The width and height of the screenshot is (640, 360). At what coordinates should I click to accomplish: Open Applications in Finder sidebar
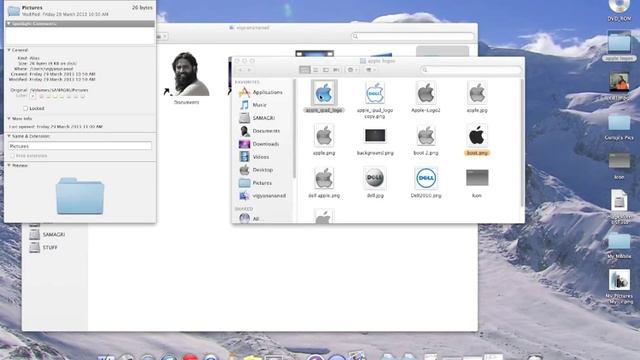[261, 92]
